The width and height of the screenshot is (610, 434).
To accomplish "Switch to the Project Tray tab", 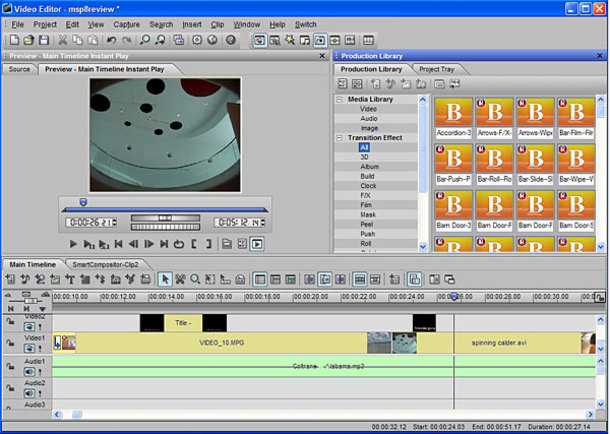I will (x=436, y=69).
